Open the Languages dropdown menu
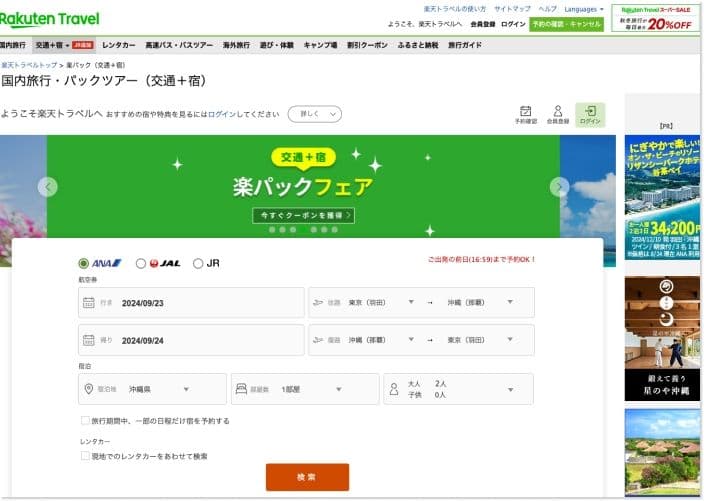 584,9
